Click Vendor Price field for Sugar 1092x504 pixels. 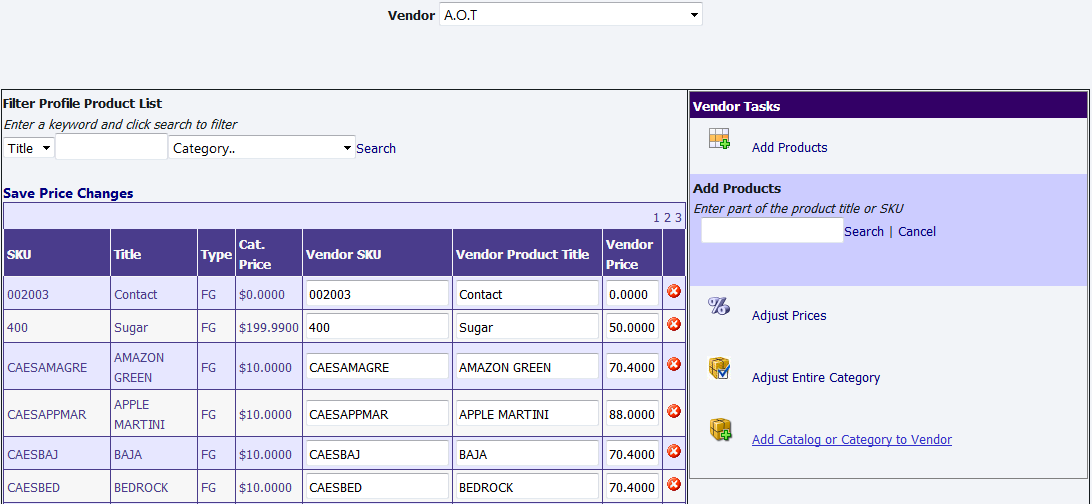(x=632, y=327)
